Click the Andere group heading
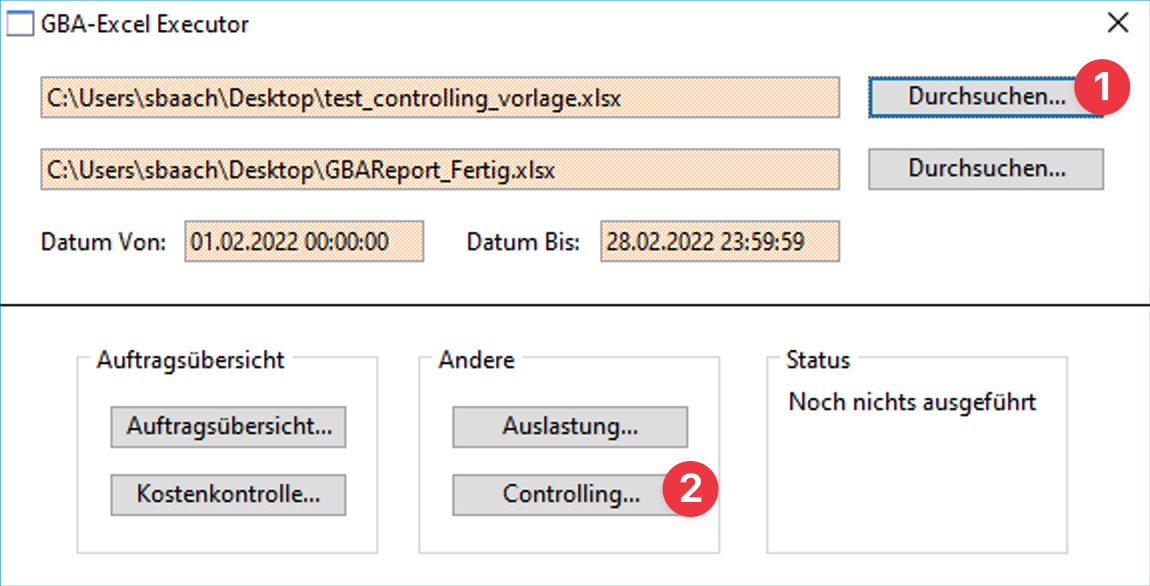1150x586 pixels. 476,360
